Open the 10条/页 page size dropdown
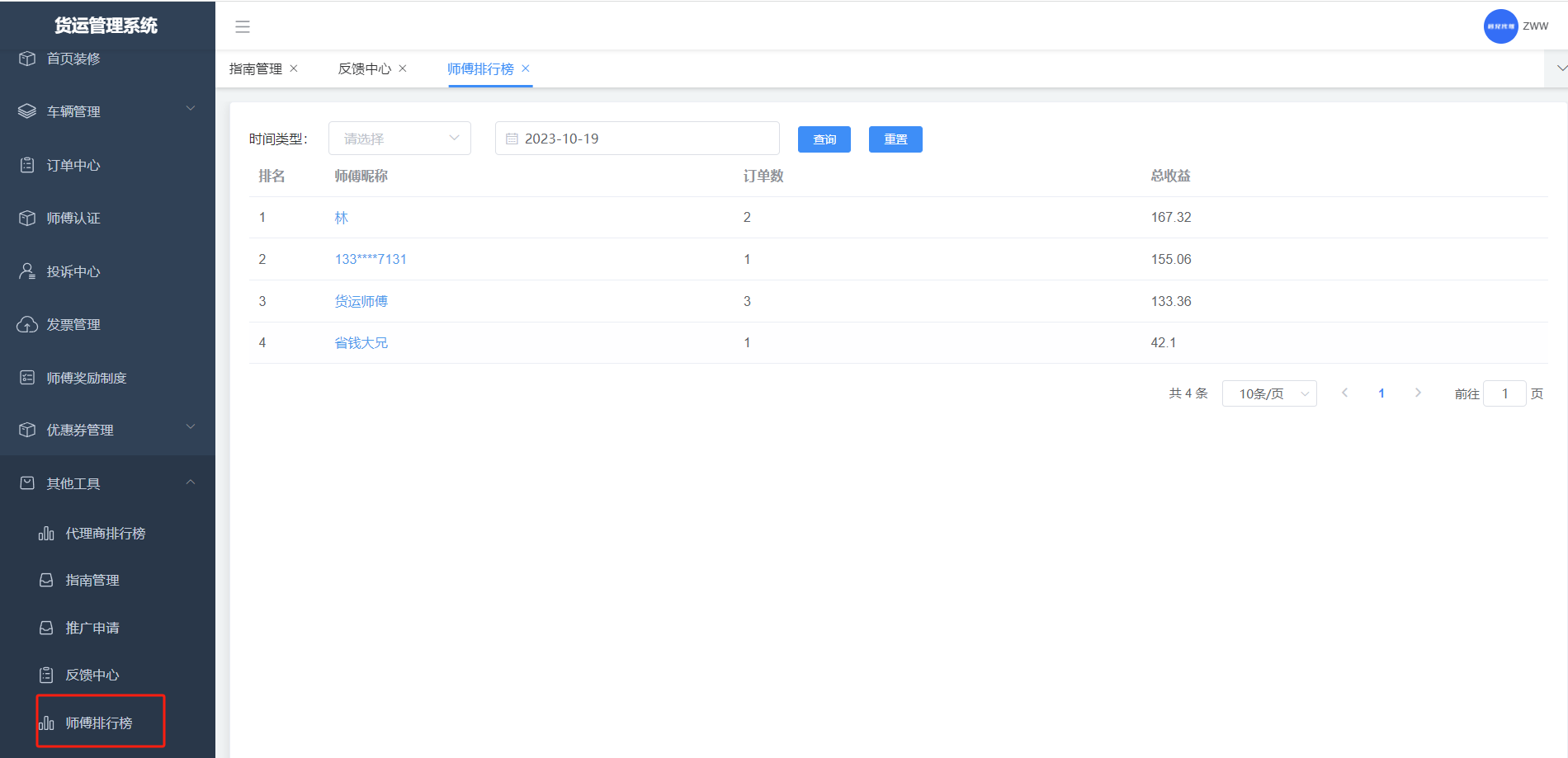This screenshot has width=1568, height=758. coord(1268,393)
